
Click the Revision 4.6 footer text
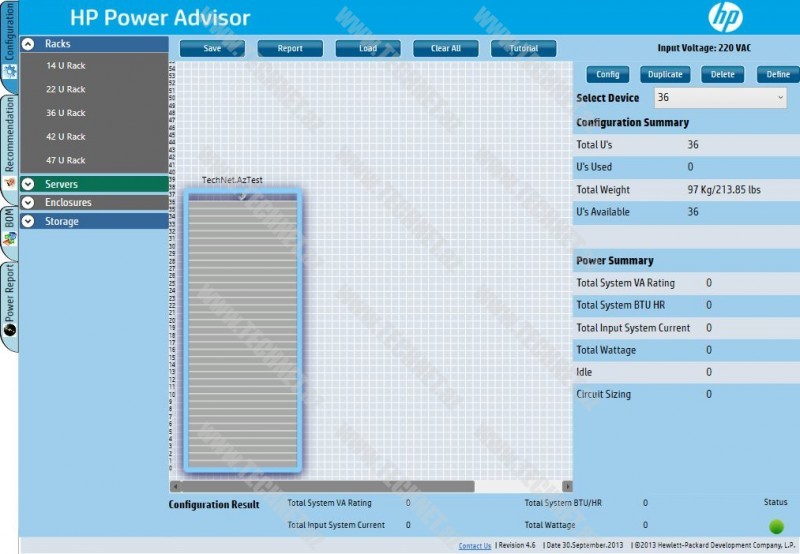click(x=517, y=545)
